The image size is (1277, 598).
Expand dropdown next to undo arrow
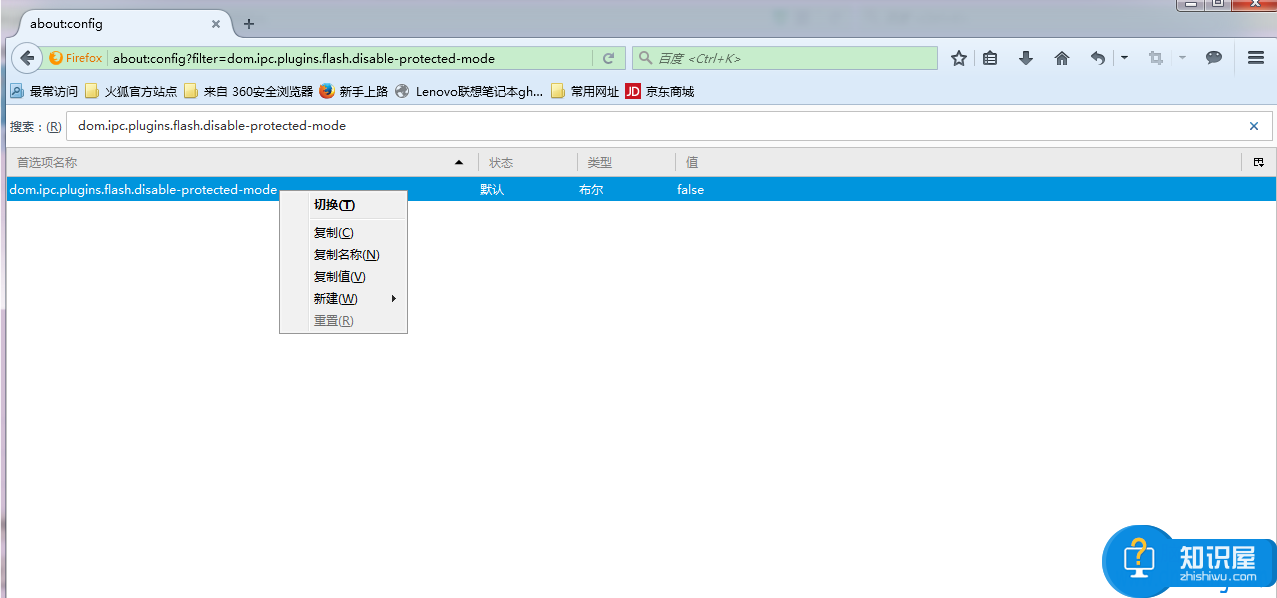pos(1124,58)
